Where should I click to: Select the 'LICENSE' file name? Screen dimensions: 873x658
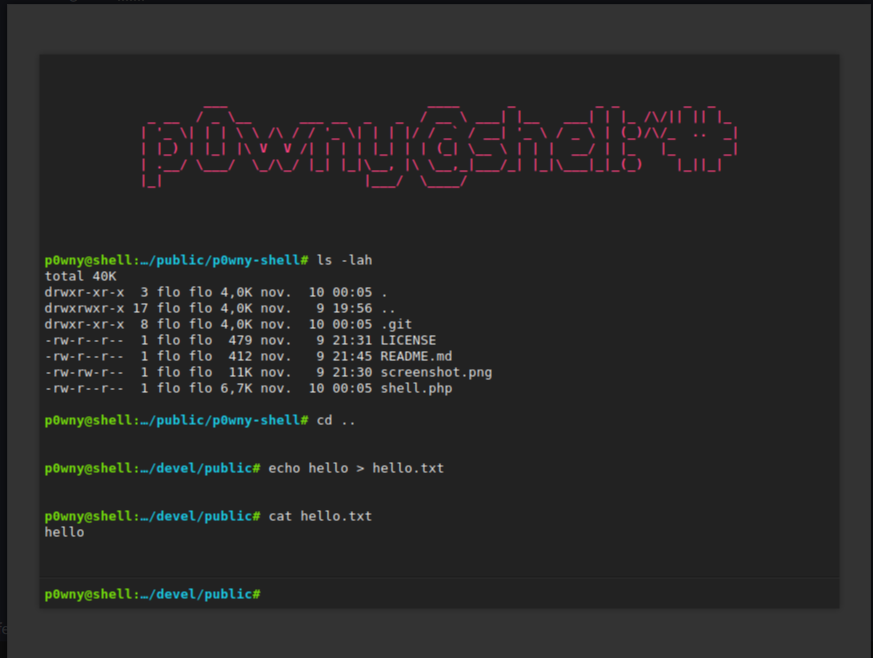coord(408,340)
